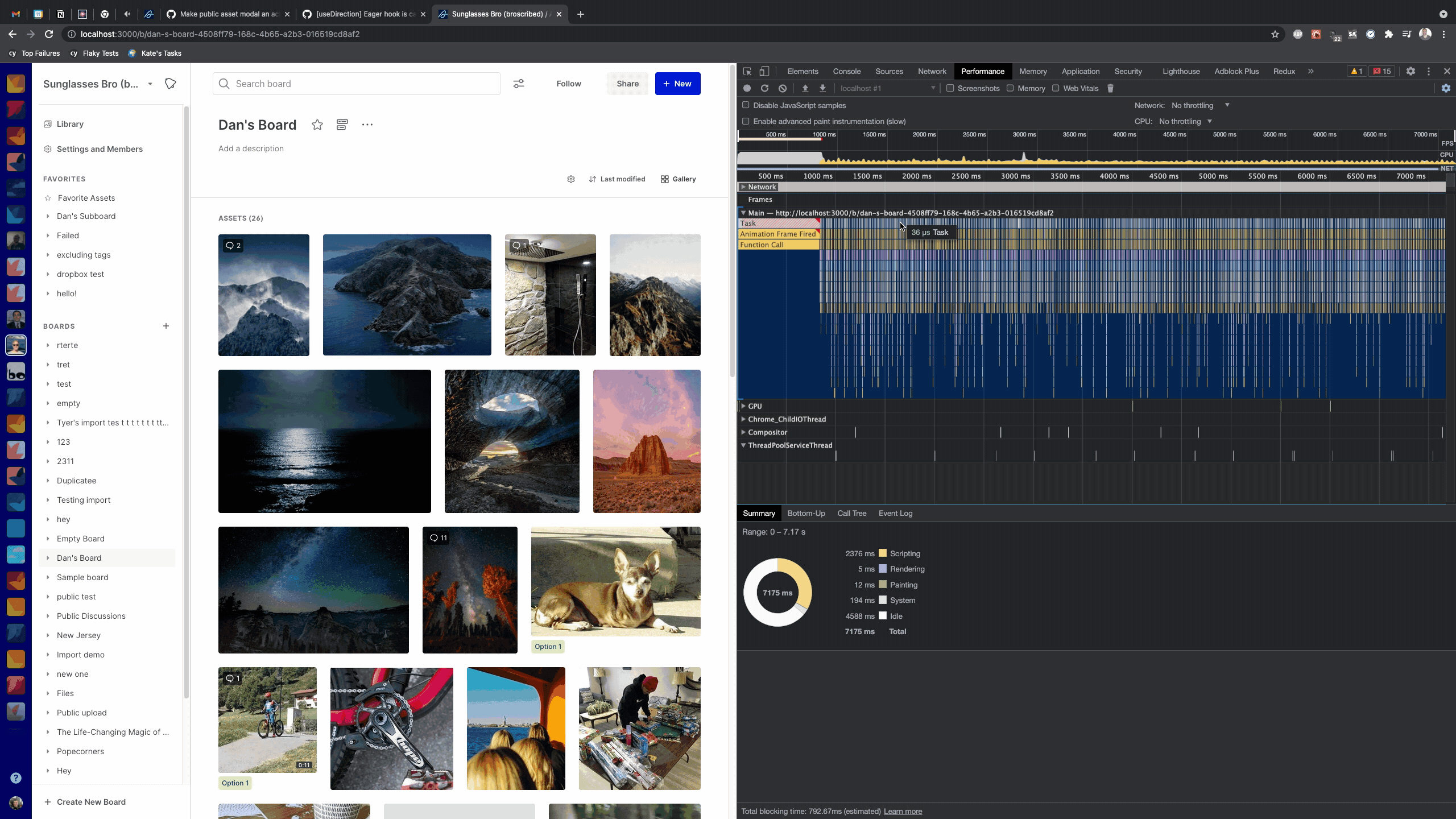The width and height of the screenshot is (1456, 819).
Task: Click the record performance profile button
Action: (x=747, y=88)
